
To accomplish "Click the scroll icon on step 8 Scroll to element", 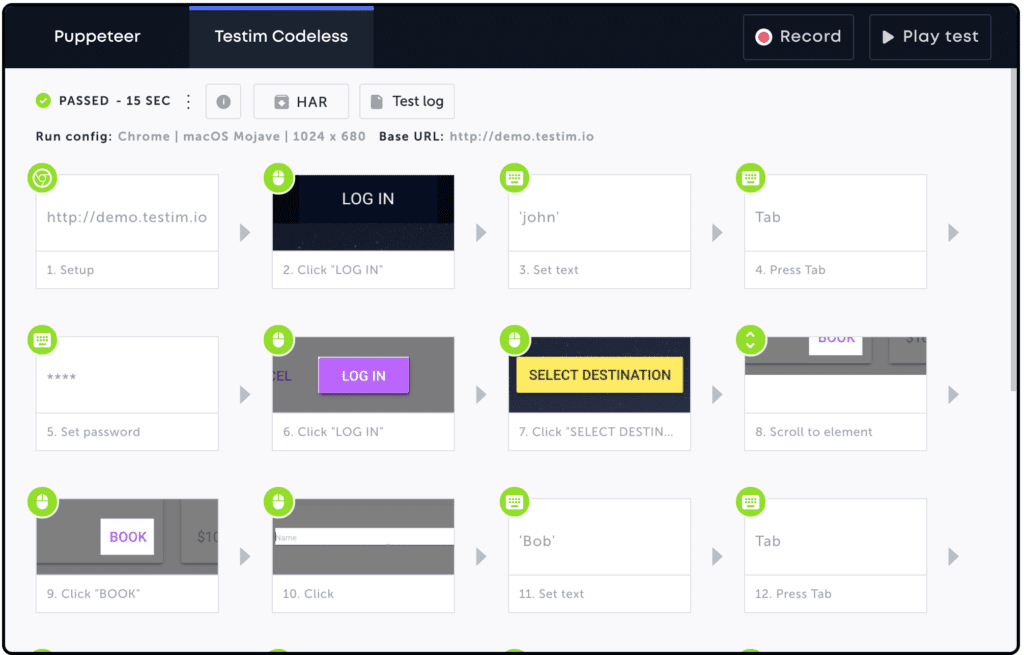I will (751, 340).
